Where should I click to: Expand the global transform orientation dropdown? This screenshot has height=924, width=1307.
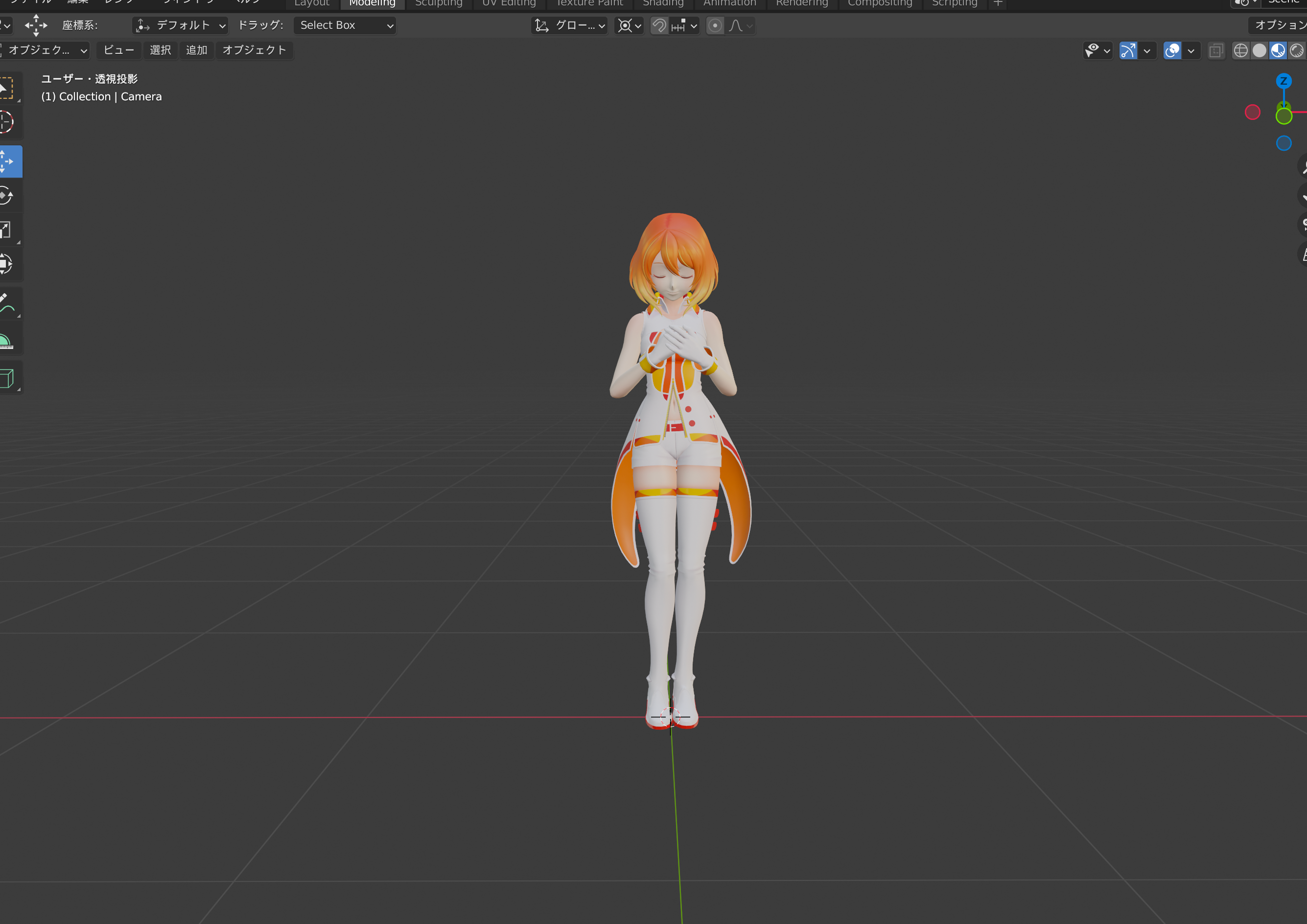click(570, 25)
